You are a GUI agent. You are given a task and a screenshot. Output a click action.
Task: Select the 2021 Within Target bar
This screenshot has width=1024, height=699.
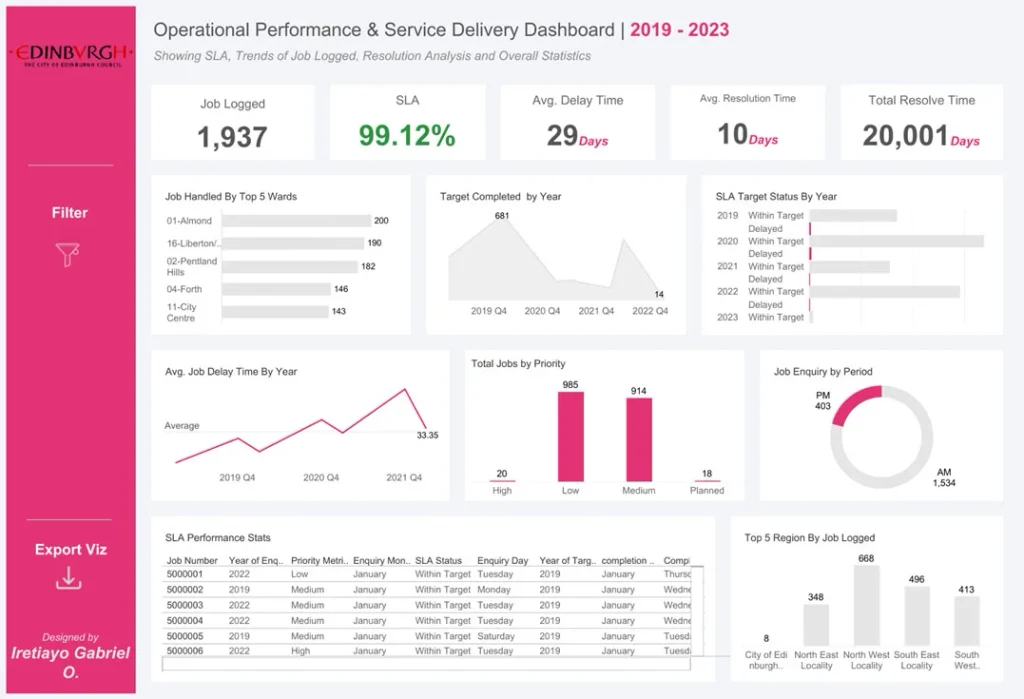(x=850, y=267)
